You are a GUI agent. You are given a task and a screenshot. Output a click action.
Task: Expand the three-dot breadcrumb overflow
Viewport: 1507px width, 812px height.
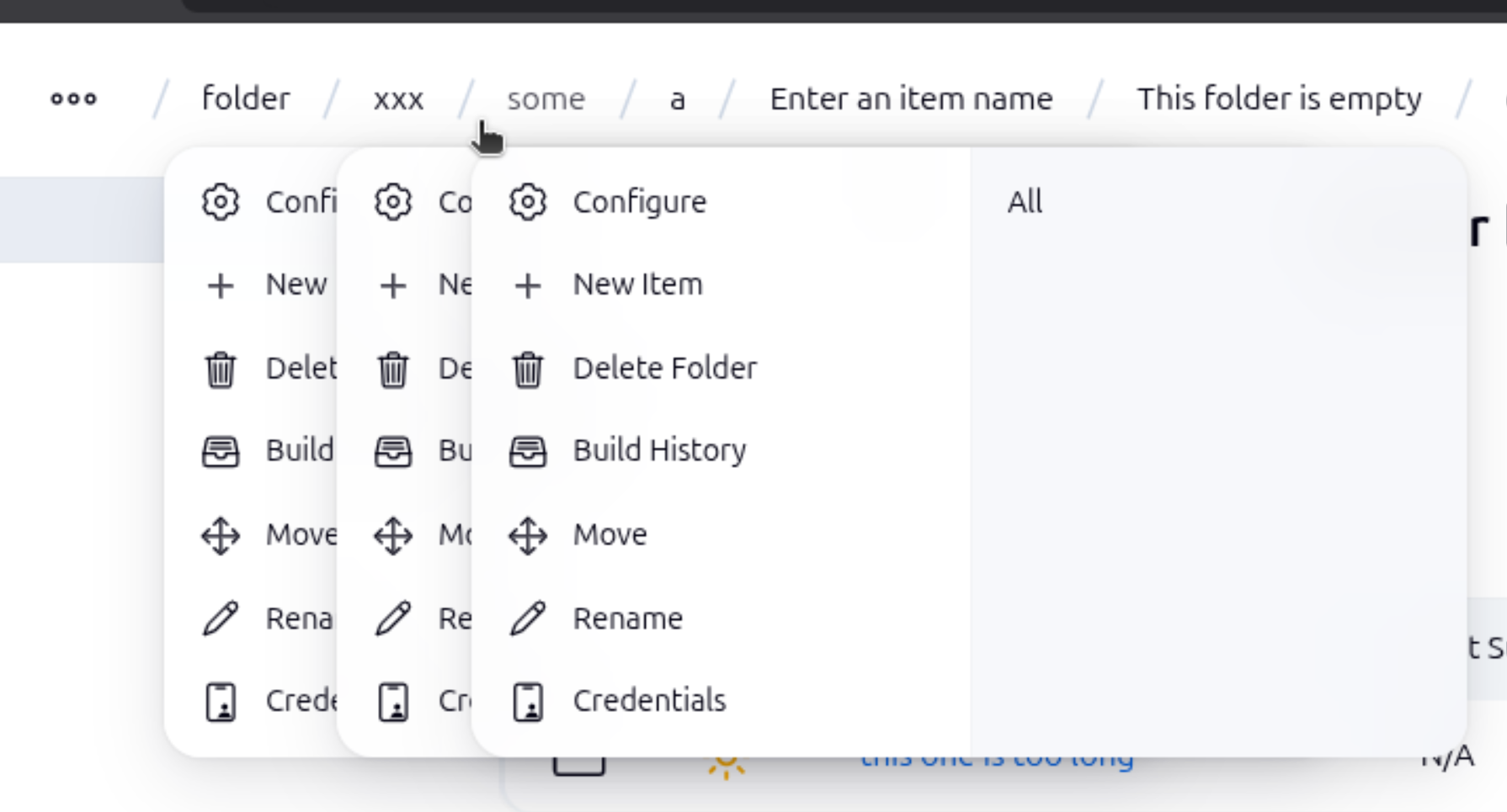tap(74, 99)
